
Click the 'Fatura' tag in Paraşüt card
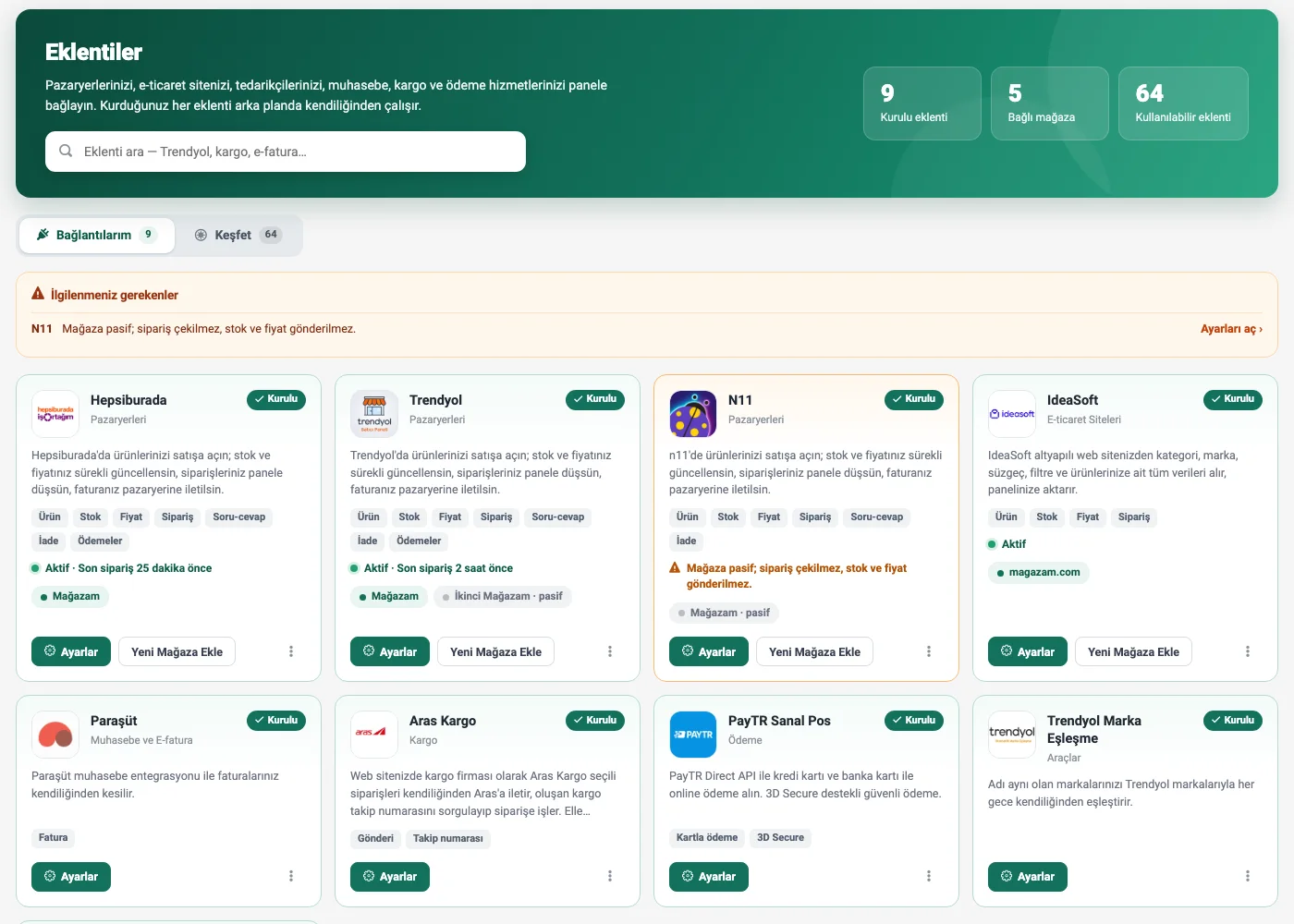(54, 838)
